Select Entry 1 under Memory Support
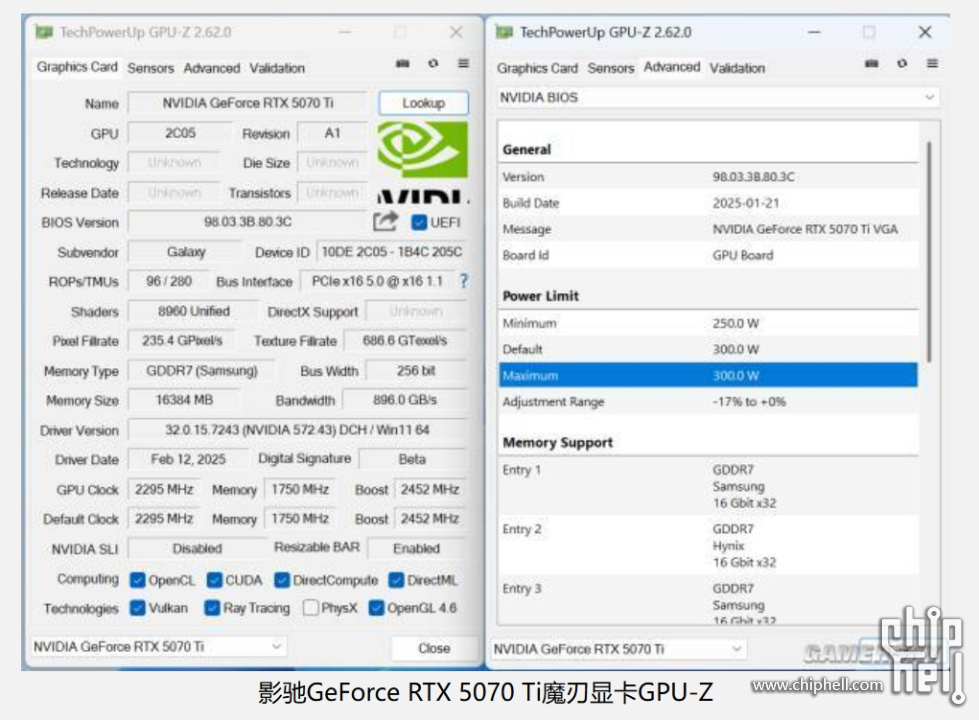979x720 pixels. [x=708, y=486]
